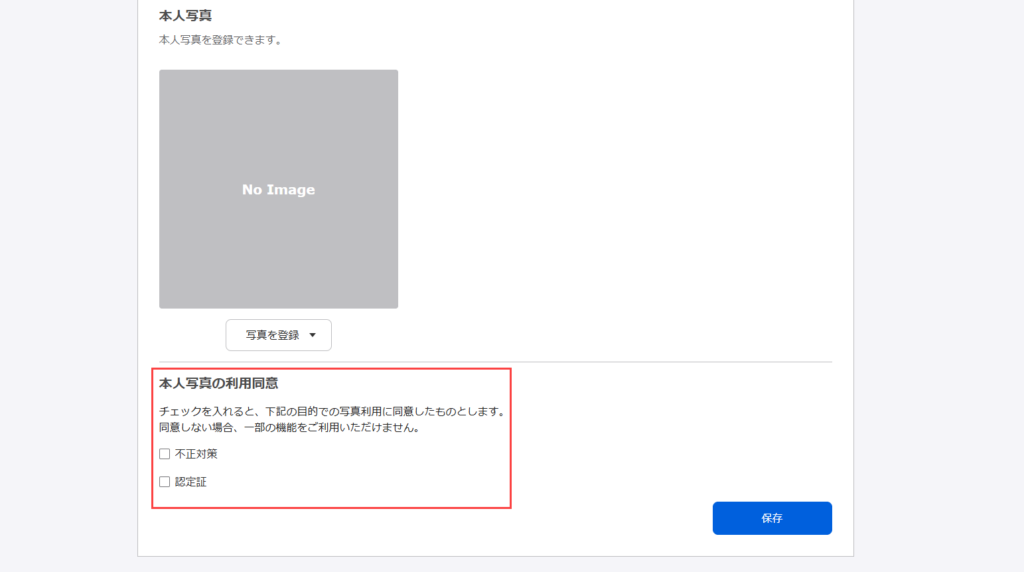The width and height of the screenshot is (1024, 572).
Task: Open the 写真を登録 dropdown button
Action: pyautogui.click(x=278, y=335)
